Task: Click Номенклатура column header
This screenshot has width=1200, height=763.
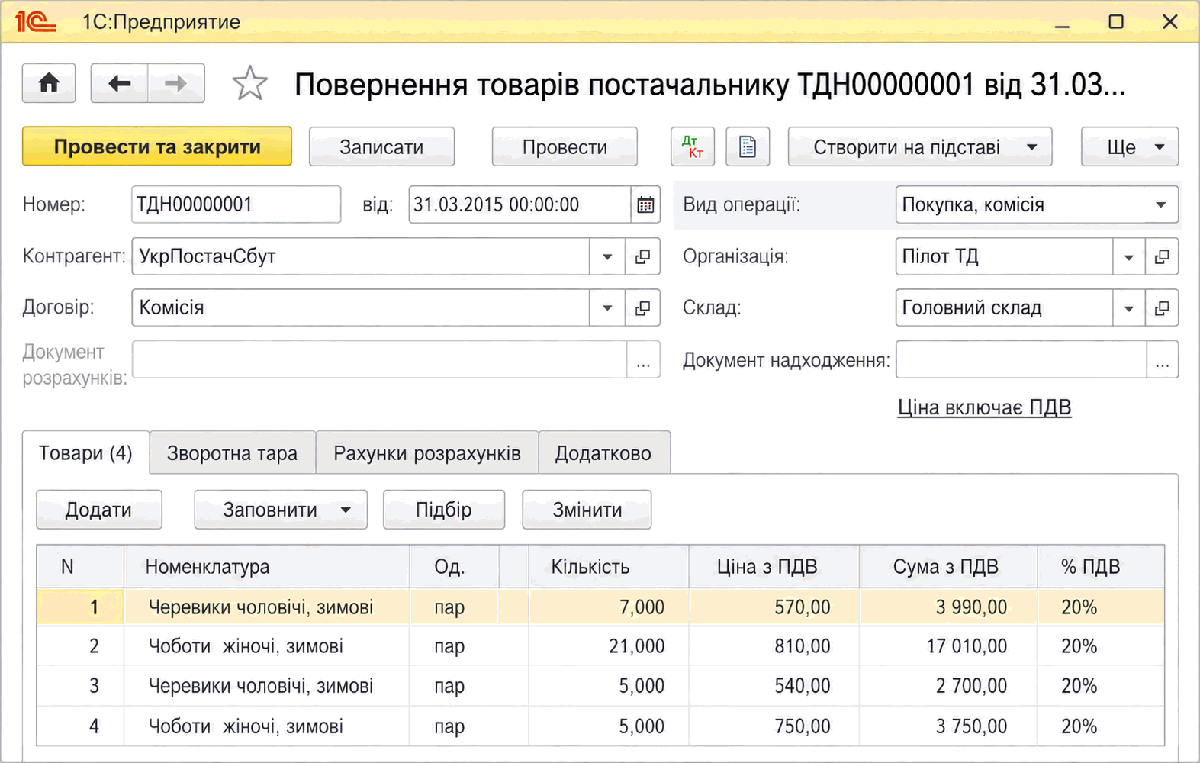Action: (268, 567)
